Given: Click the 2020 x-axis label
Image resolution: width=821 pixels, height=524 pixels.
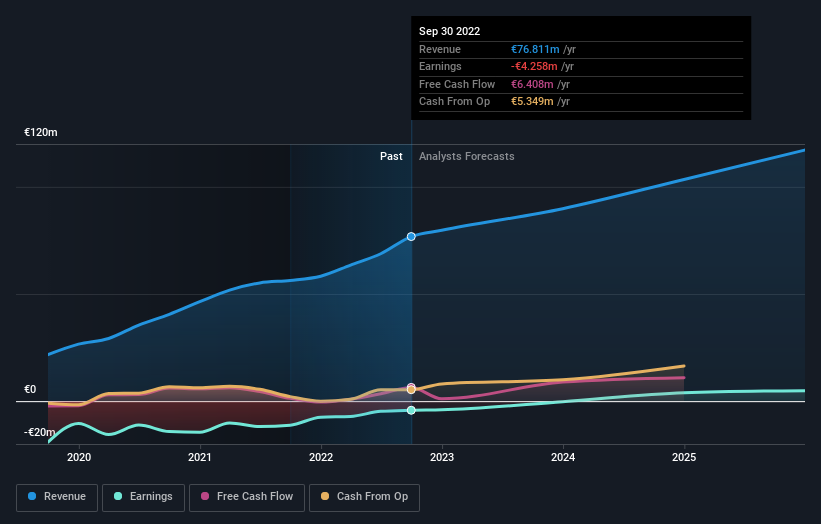Looking at the screenshot, I should click(x=79, y=458).
